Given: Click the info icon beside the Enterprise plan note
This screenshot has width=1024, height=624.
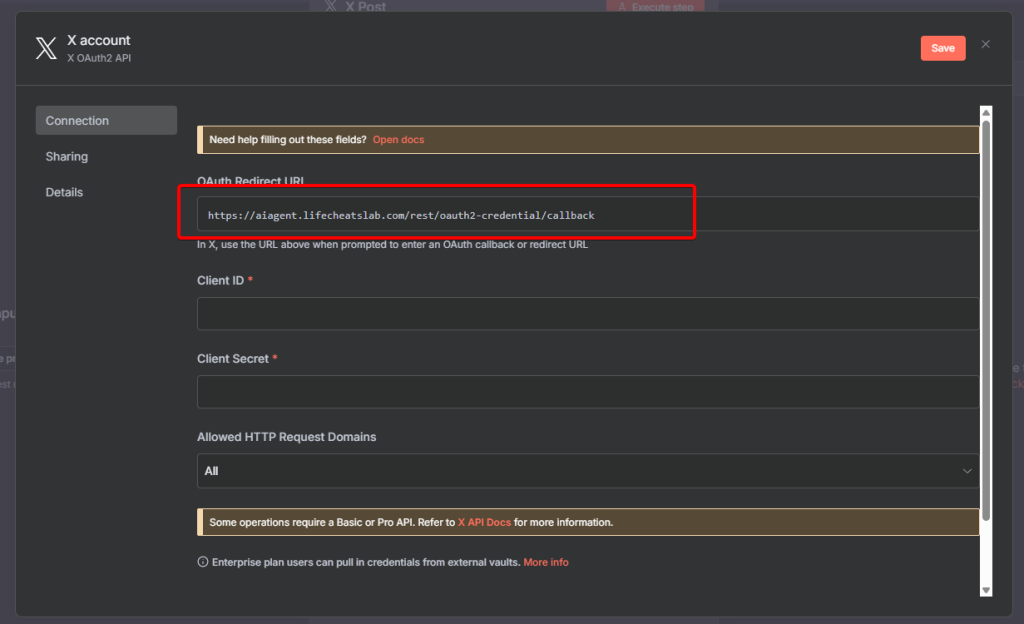Looking at the screenshot, I should 203,563.
